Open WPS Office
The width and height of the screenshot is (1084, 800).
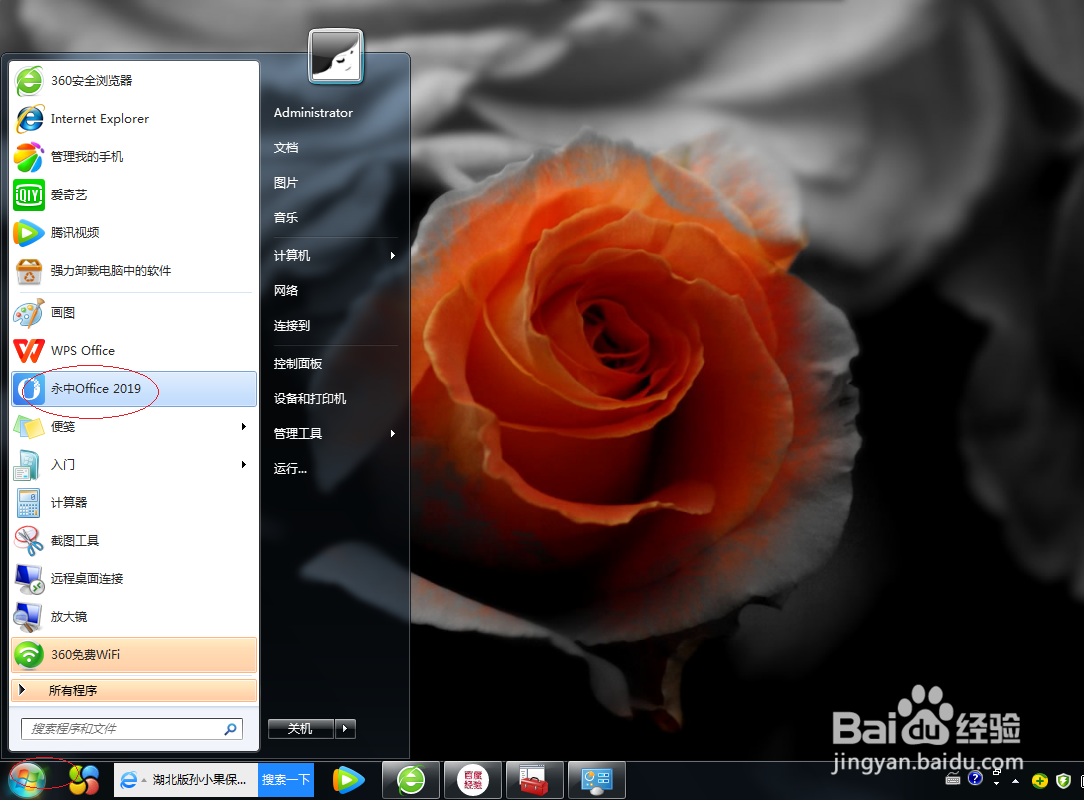[134, 351]
